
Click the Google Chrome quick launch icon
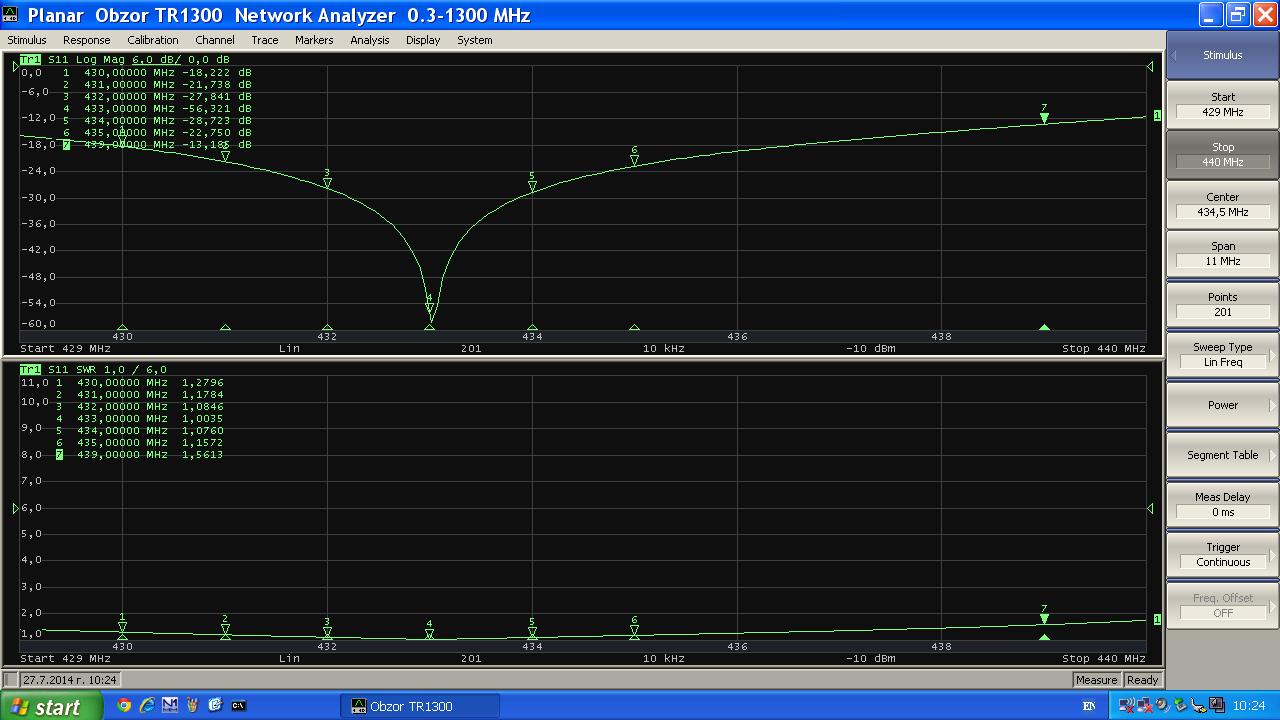(x=124, y=706)
